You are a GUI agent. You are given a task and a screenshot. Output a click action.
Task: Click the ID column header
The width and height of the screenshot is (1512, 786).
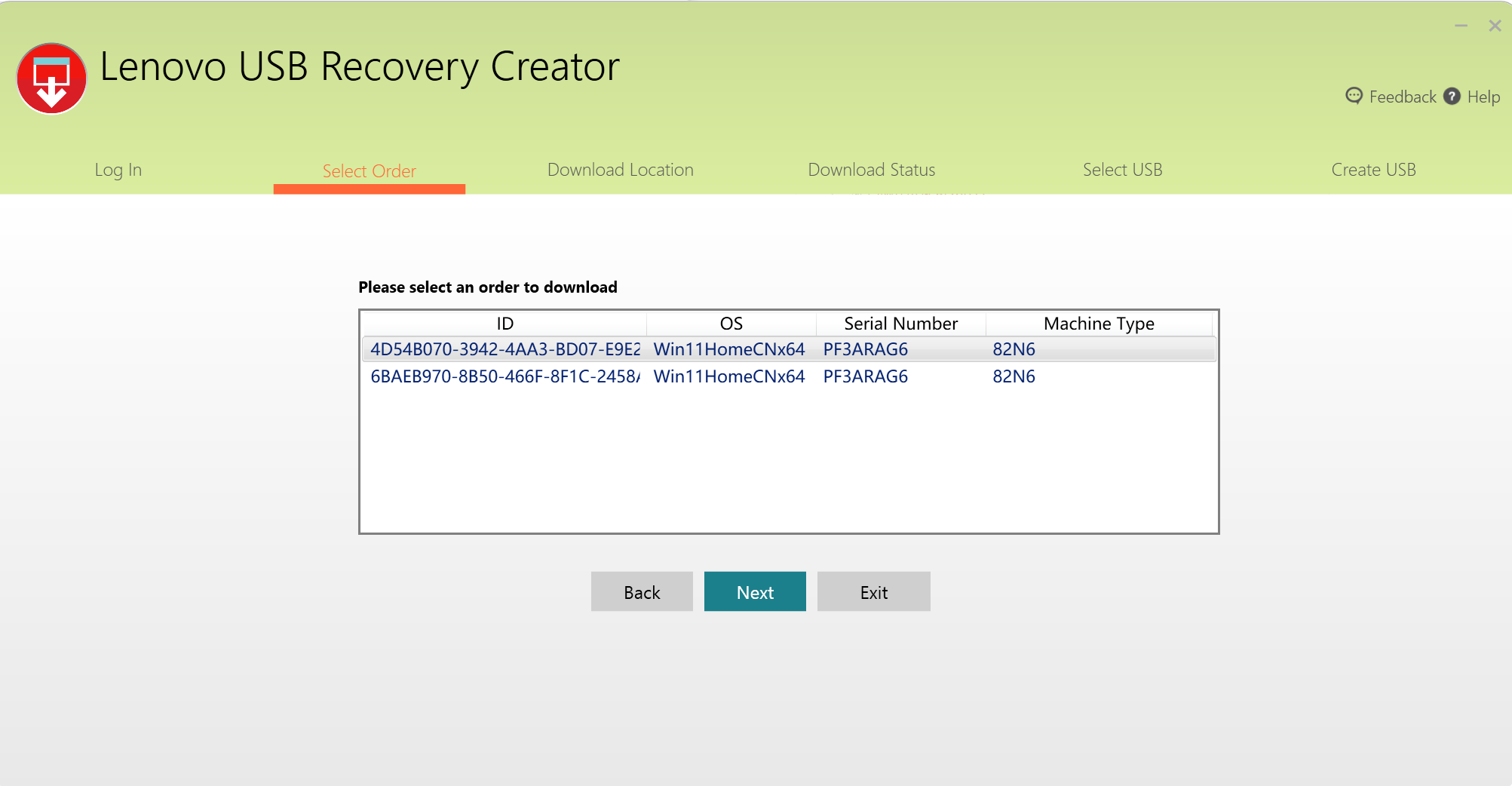click(x=505, y=324)
